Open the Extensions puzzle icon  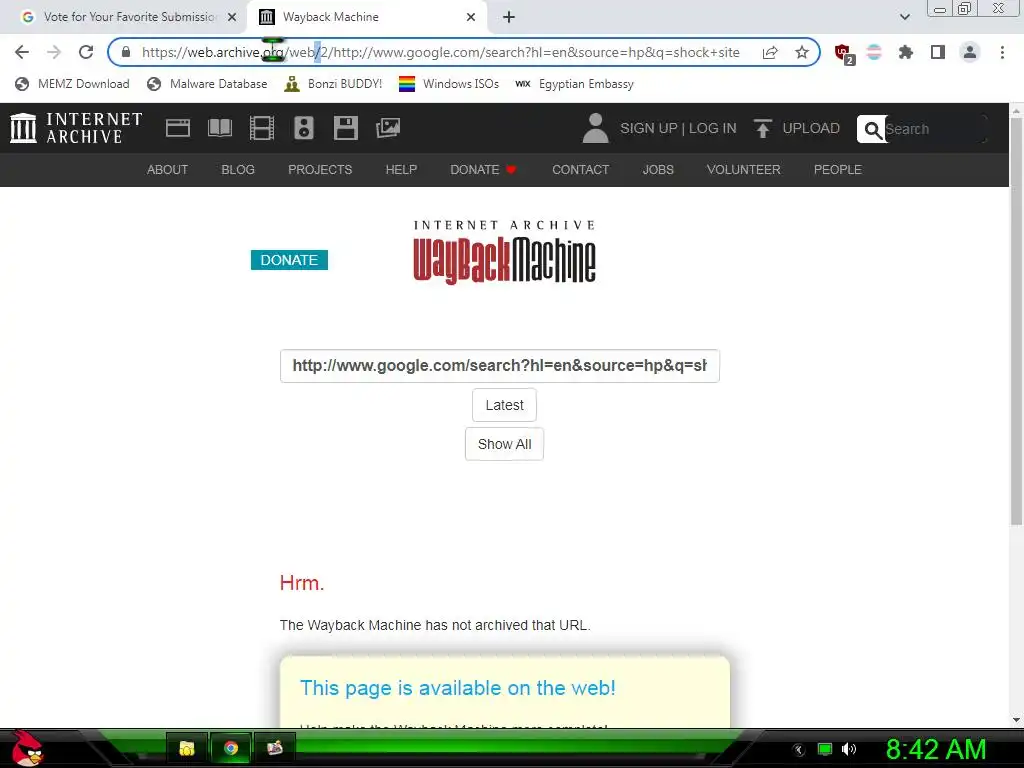click(x=906, y=52)
